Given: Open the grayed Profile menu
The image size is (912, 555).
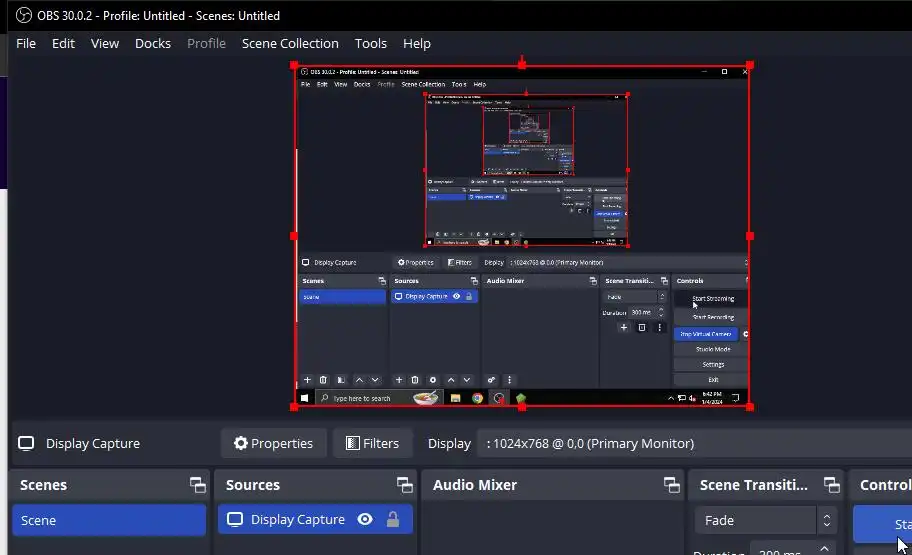Looking at the screenshot, I should 206,44.
